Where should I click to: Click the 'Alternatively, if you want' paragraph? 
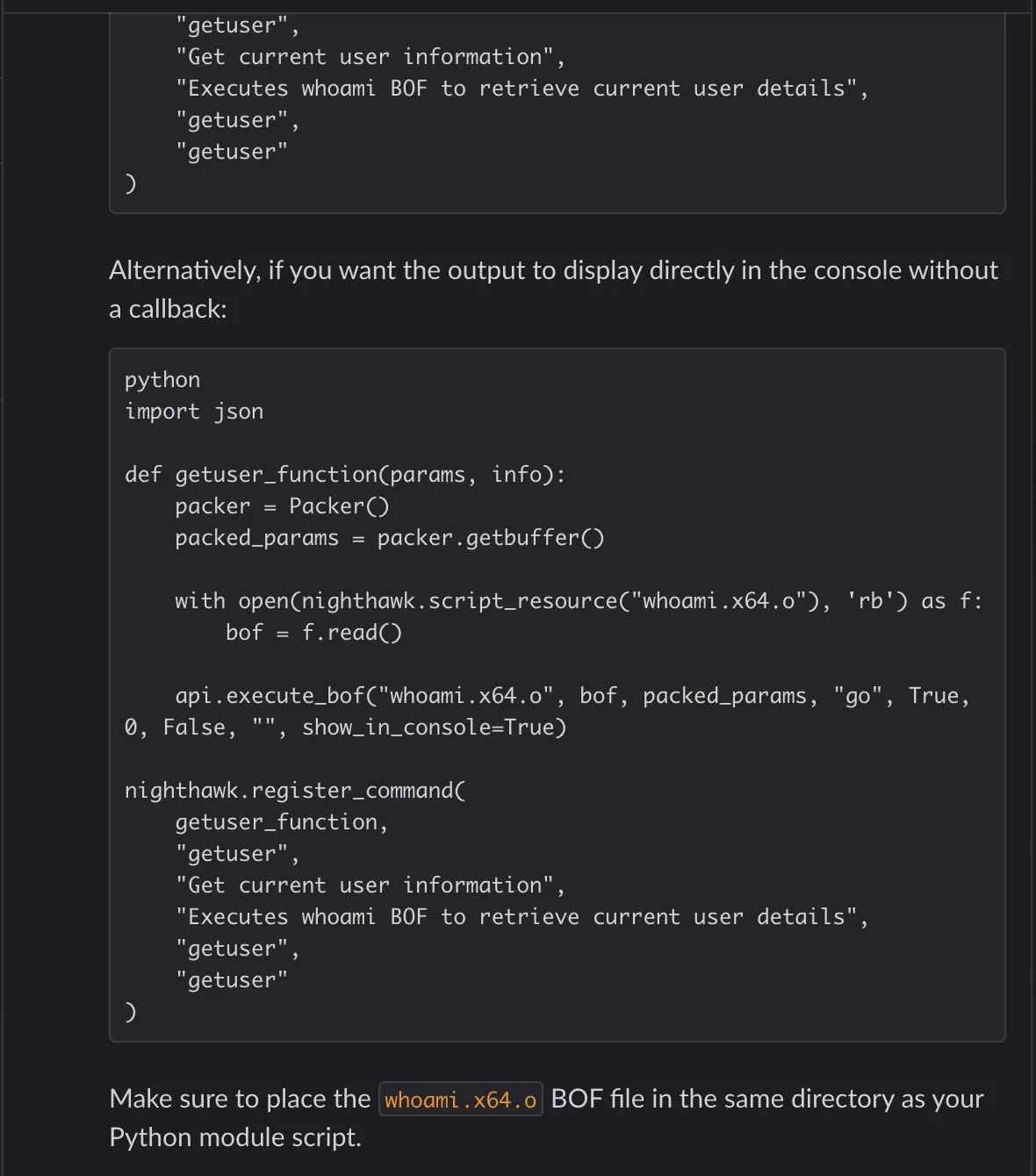click(553, 270)
